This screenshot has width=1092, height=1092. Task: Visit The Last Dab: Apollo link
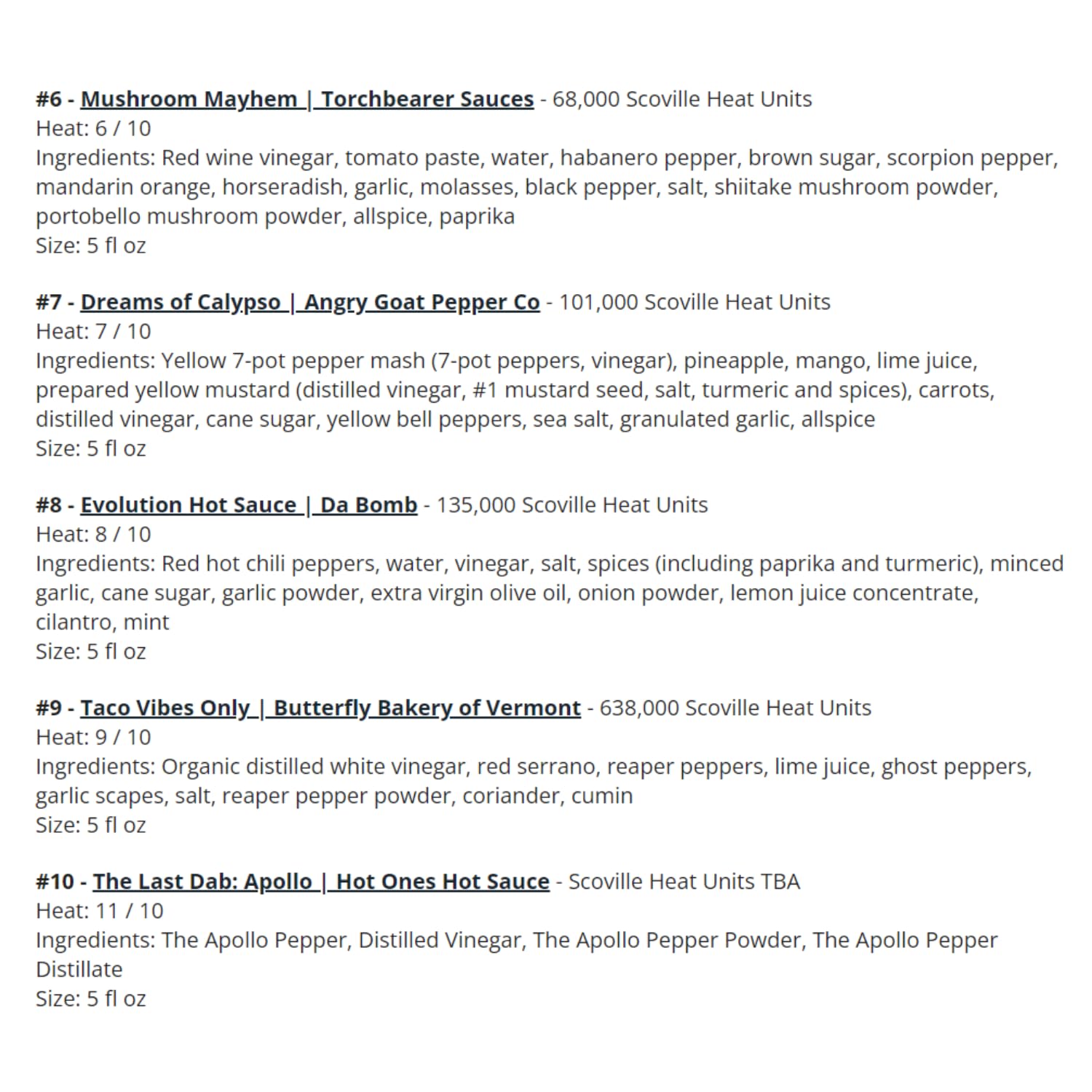tap(321, 882)
